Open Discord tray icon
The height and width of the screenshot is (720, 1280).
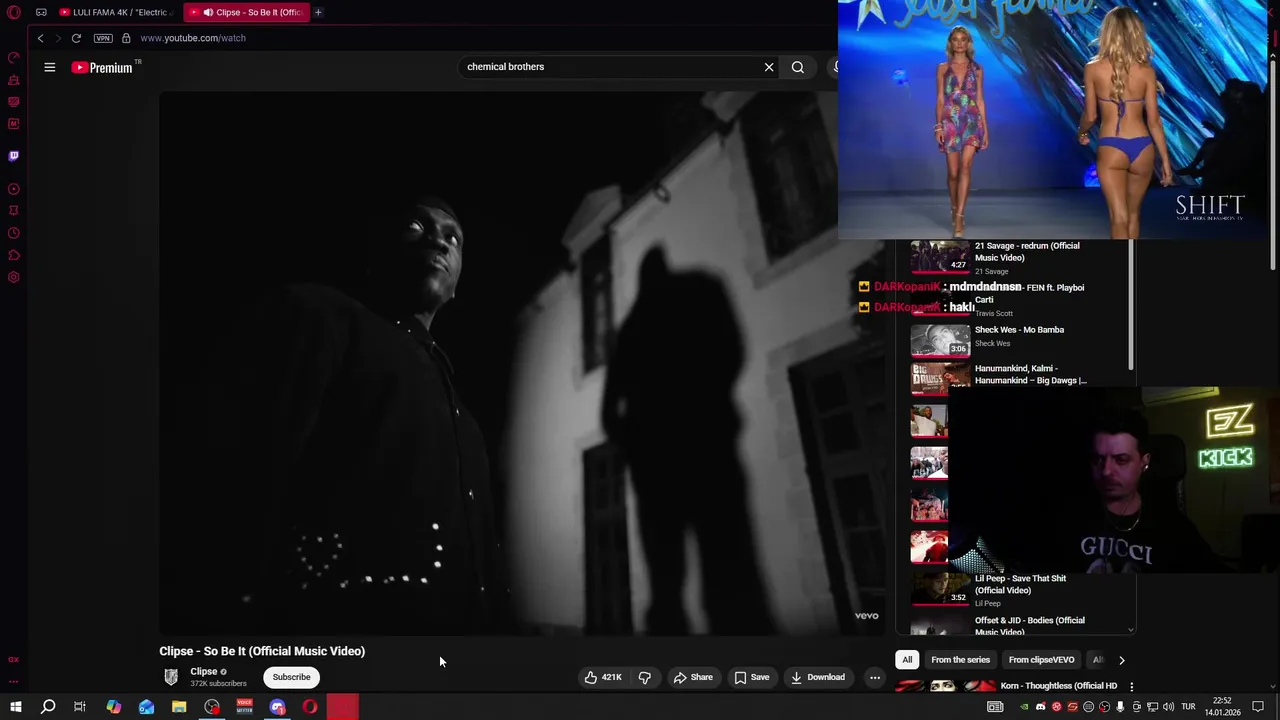tap(1040, 707)
